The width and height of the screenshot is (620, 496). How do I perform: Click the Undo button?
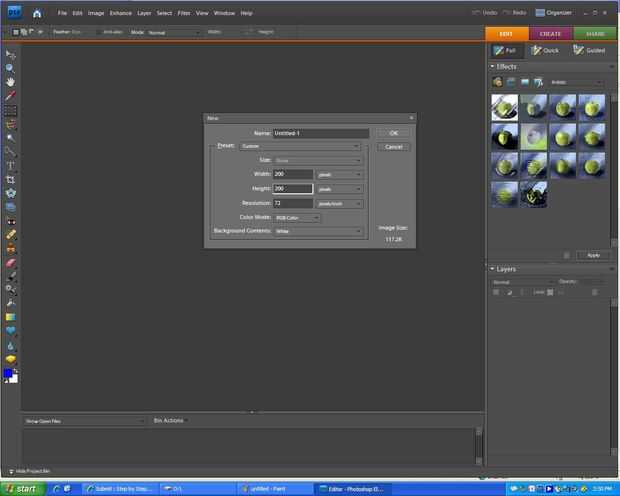click(x=485, y=13)
